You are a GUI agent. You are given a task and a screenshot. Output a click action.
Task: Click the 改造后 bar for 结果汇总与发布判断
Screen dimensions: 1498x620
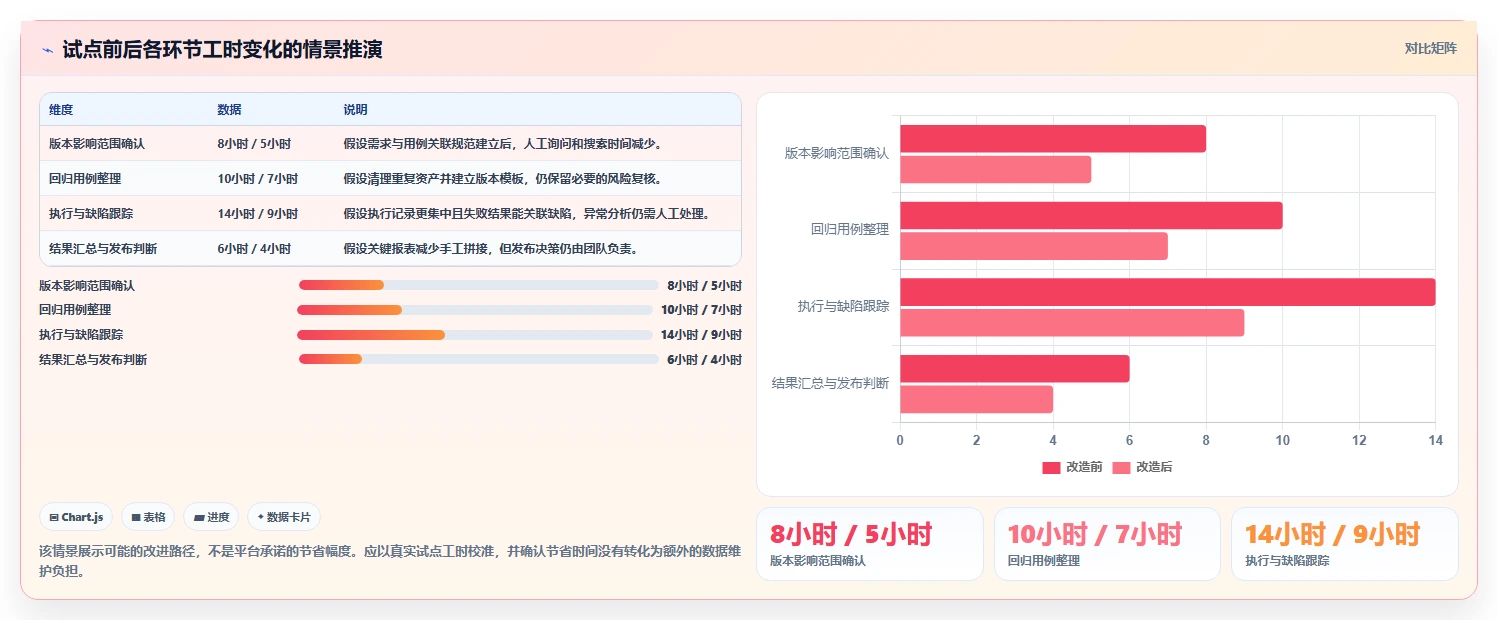(976, 399)
